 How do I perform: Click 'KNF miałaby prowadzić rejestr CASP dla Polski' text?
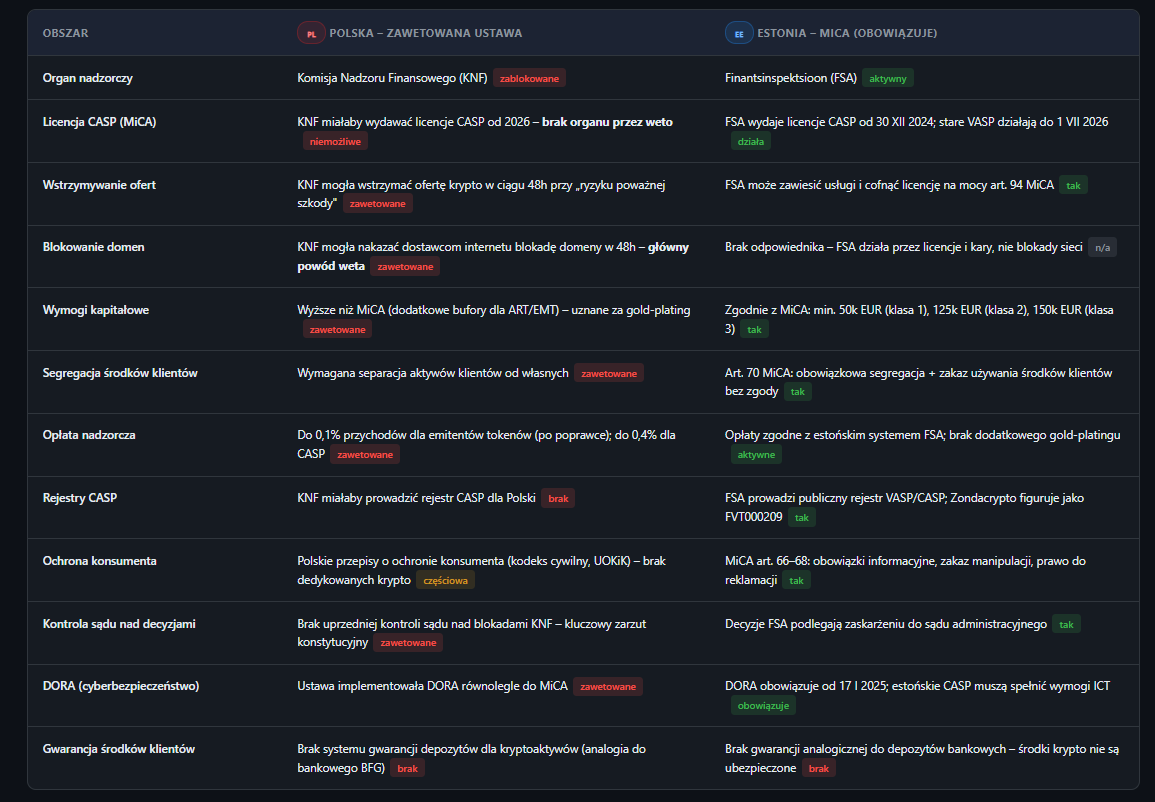pos(417,499)
